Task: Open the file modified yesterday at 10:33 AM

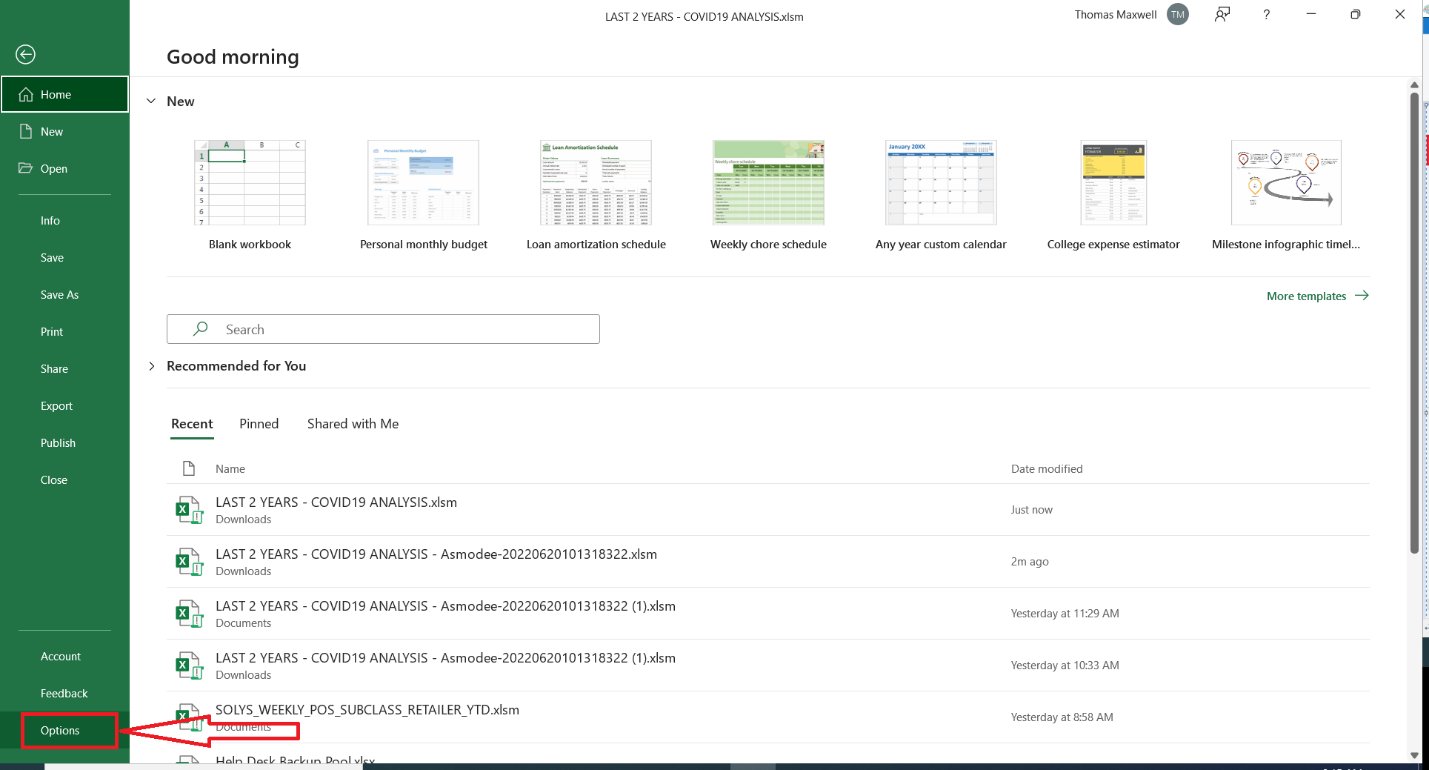Action: [x=768, y=666]
